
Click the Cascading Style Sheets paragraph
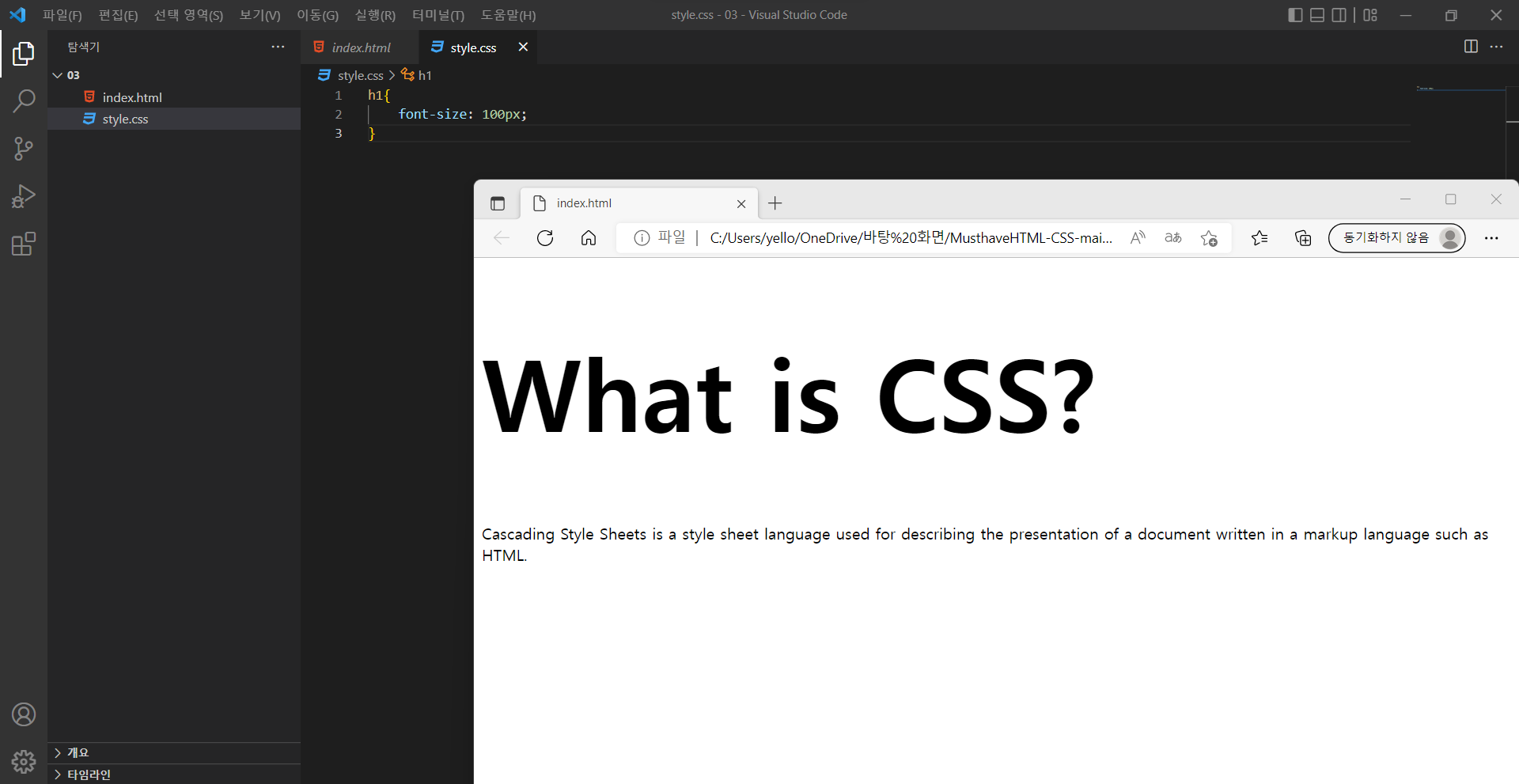pyautogui.click(x=985, y=544)
